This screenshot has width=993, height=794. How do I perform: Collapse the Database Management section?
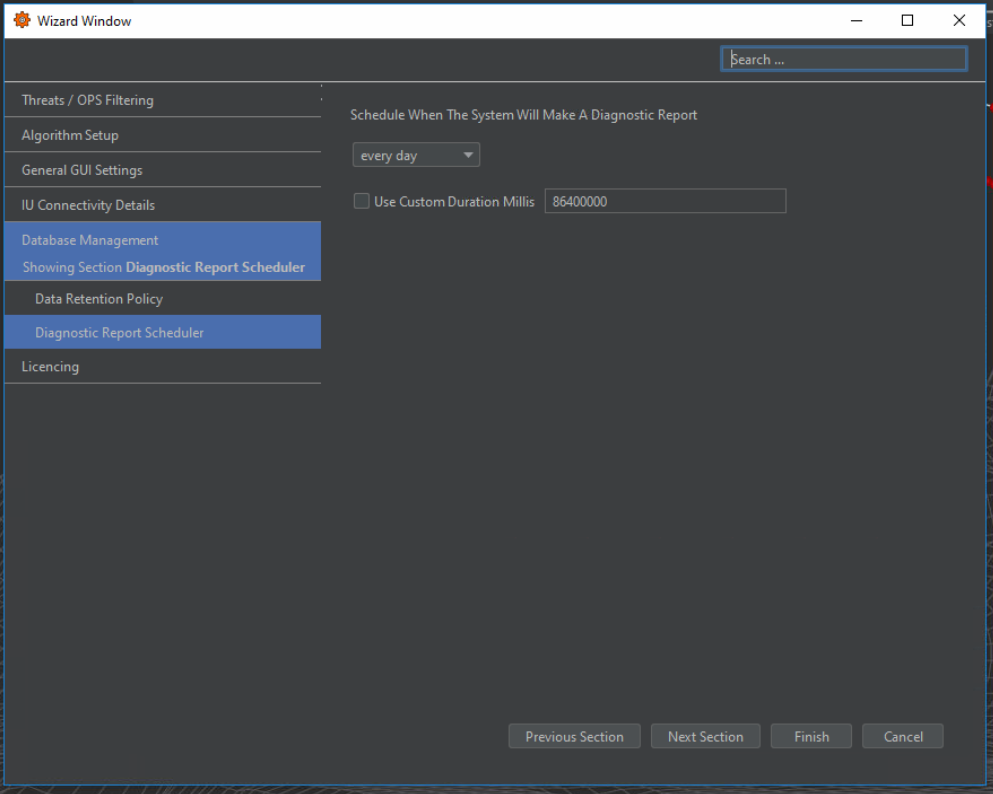click(x=162, y=241)
